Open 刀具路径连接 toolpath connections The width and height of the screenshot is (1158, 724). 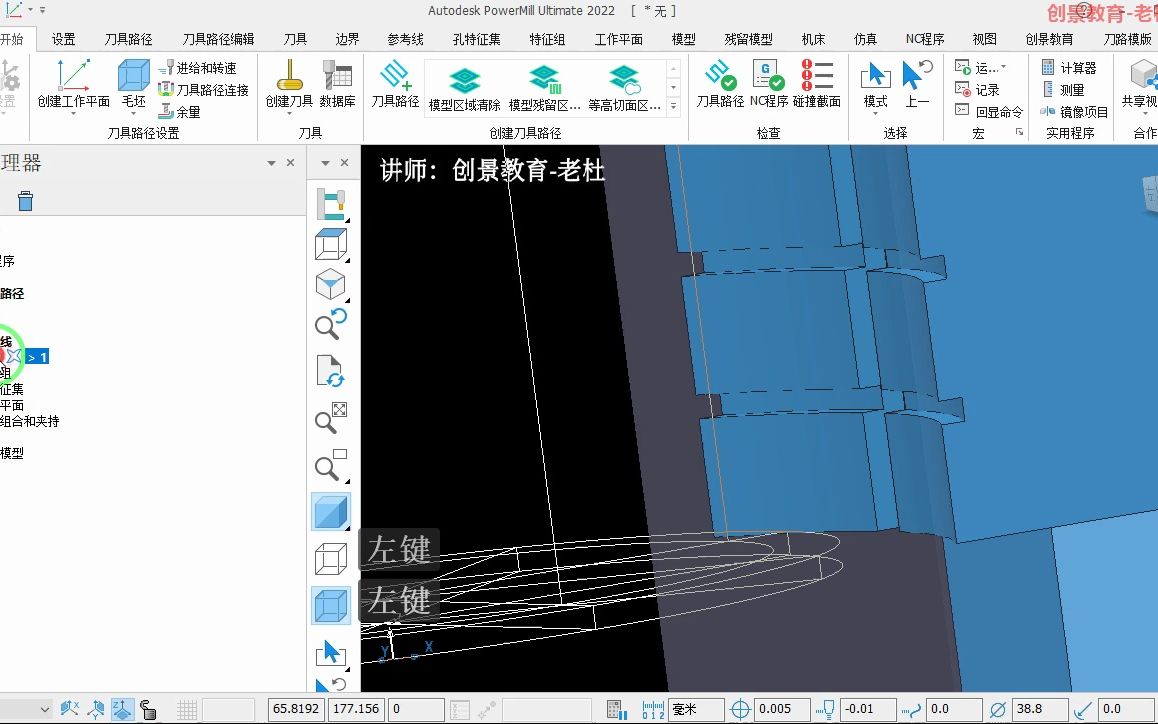(203, 90)
